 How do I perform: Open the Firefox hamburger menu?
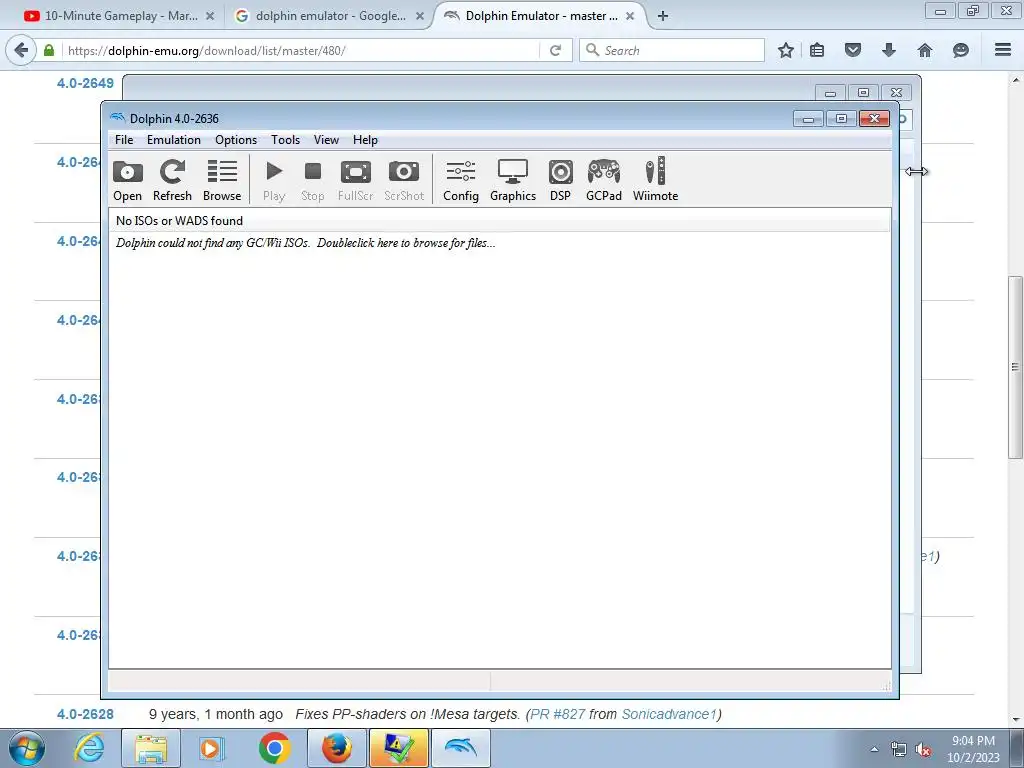point(1003,50)
